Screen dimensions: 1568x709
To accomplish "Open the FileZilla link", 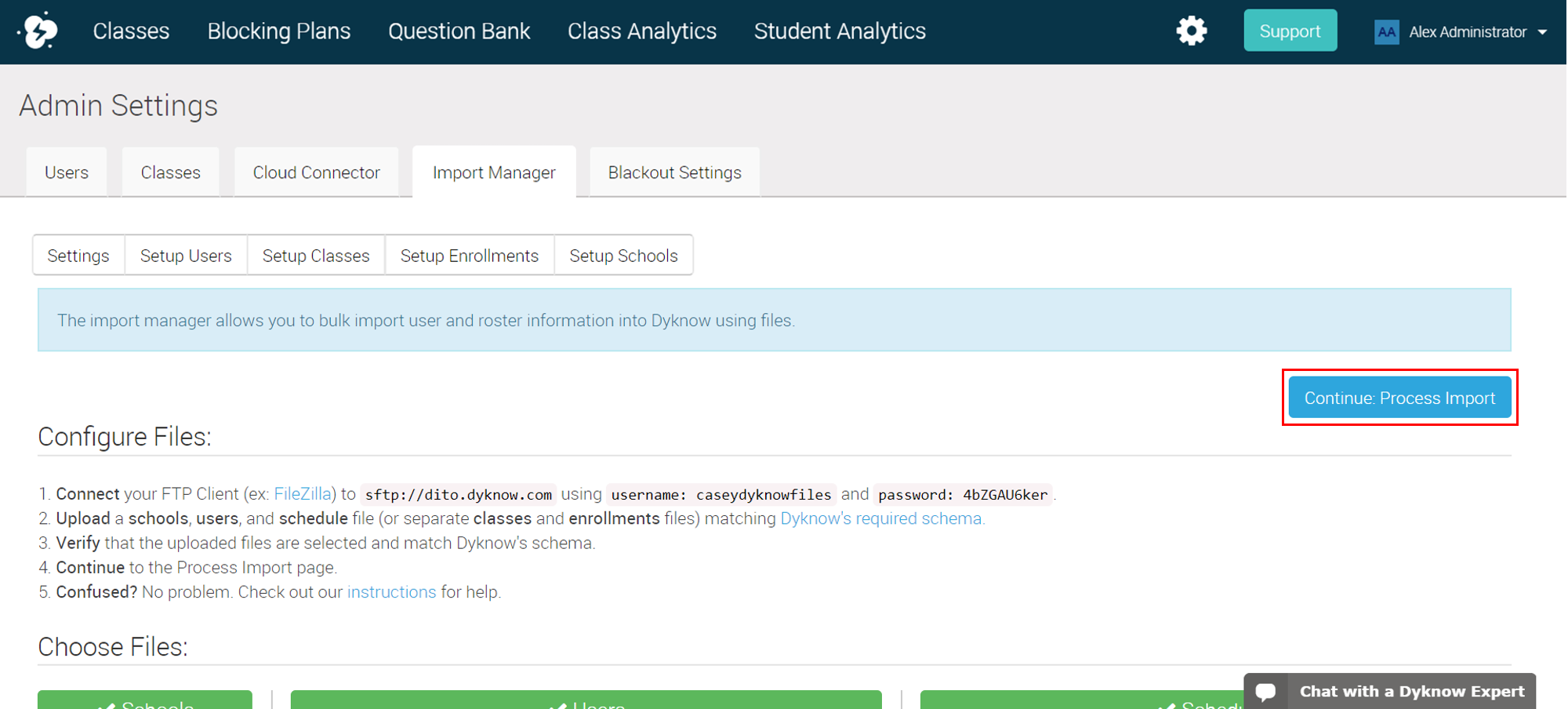I will point(303,494).
